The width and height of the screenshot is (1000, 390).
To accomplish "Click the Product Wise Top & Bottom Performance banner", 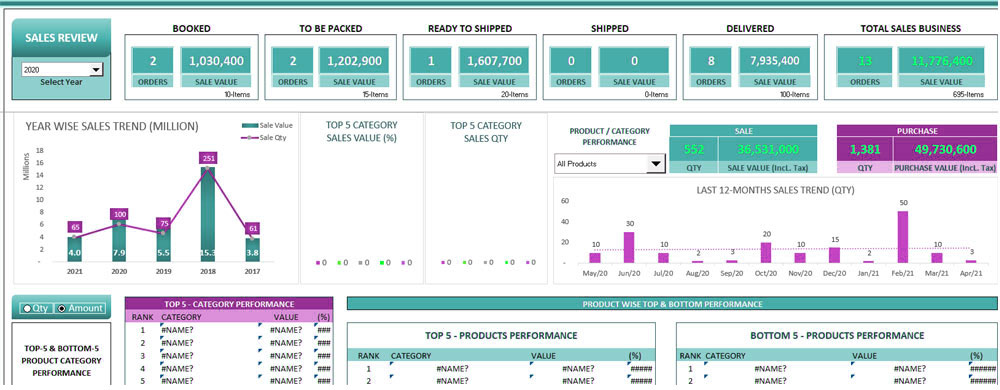I will tap(672, 304).
